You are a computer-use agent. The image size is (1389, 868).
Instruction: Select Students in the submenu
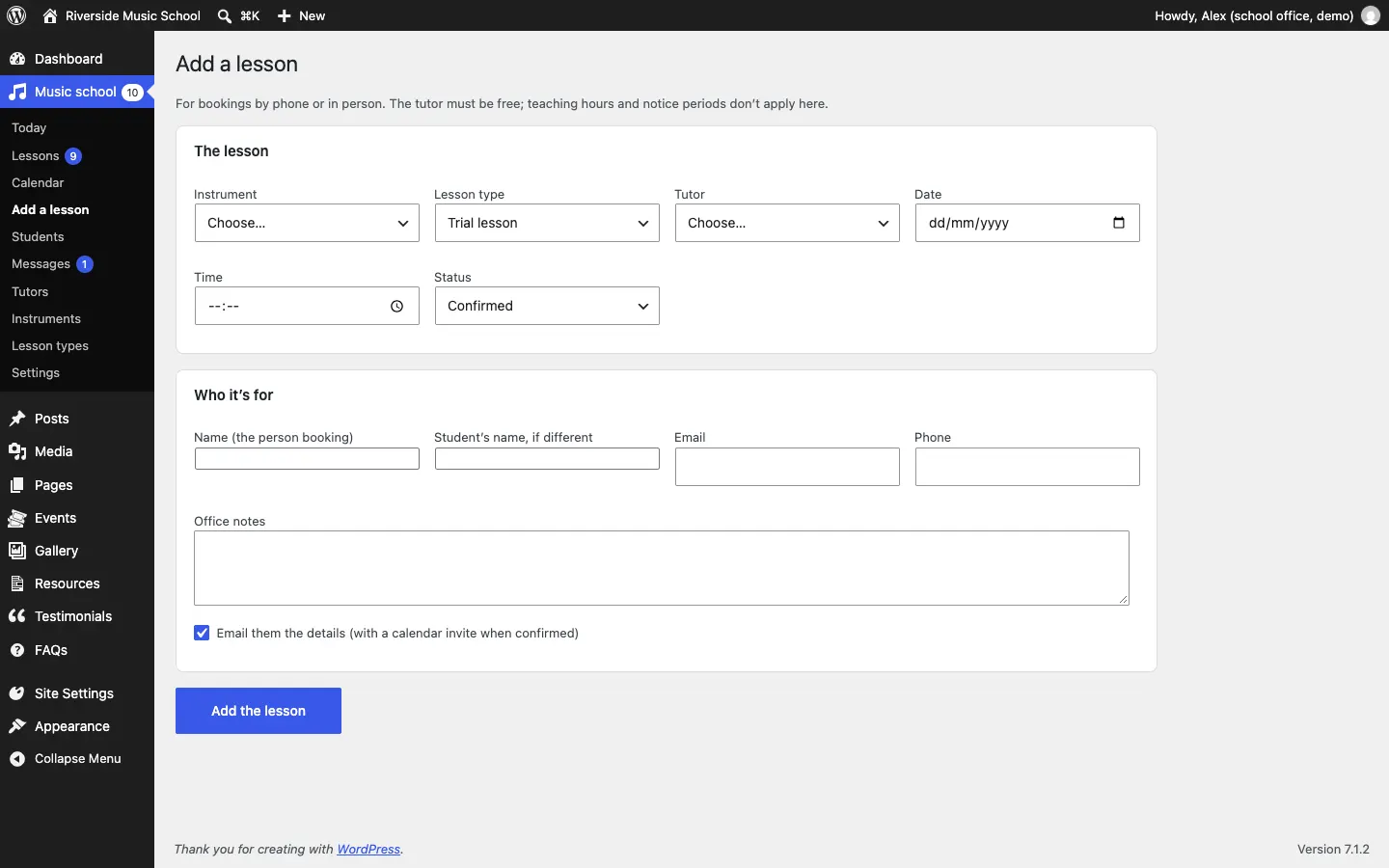click(x=38, y=237)
